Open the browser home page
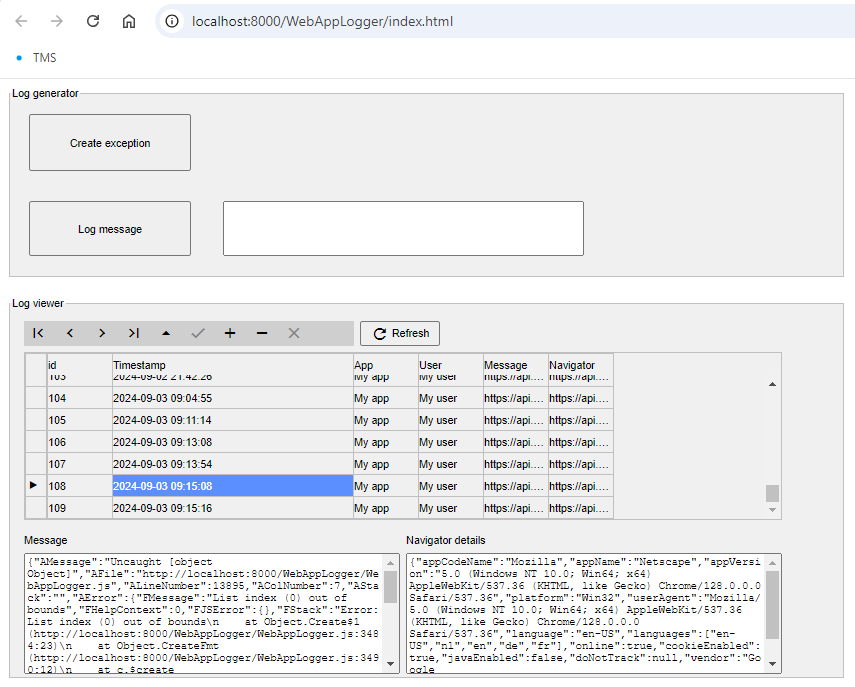 click(x=129, y=21)
